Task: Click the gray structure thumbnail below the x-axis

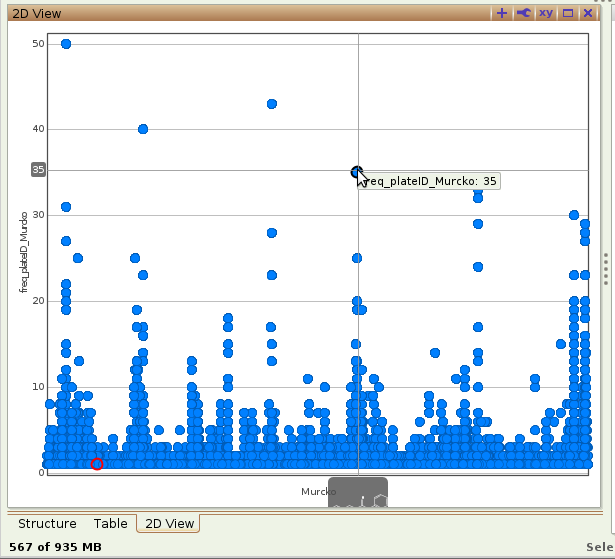Action: (358, 492)
